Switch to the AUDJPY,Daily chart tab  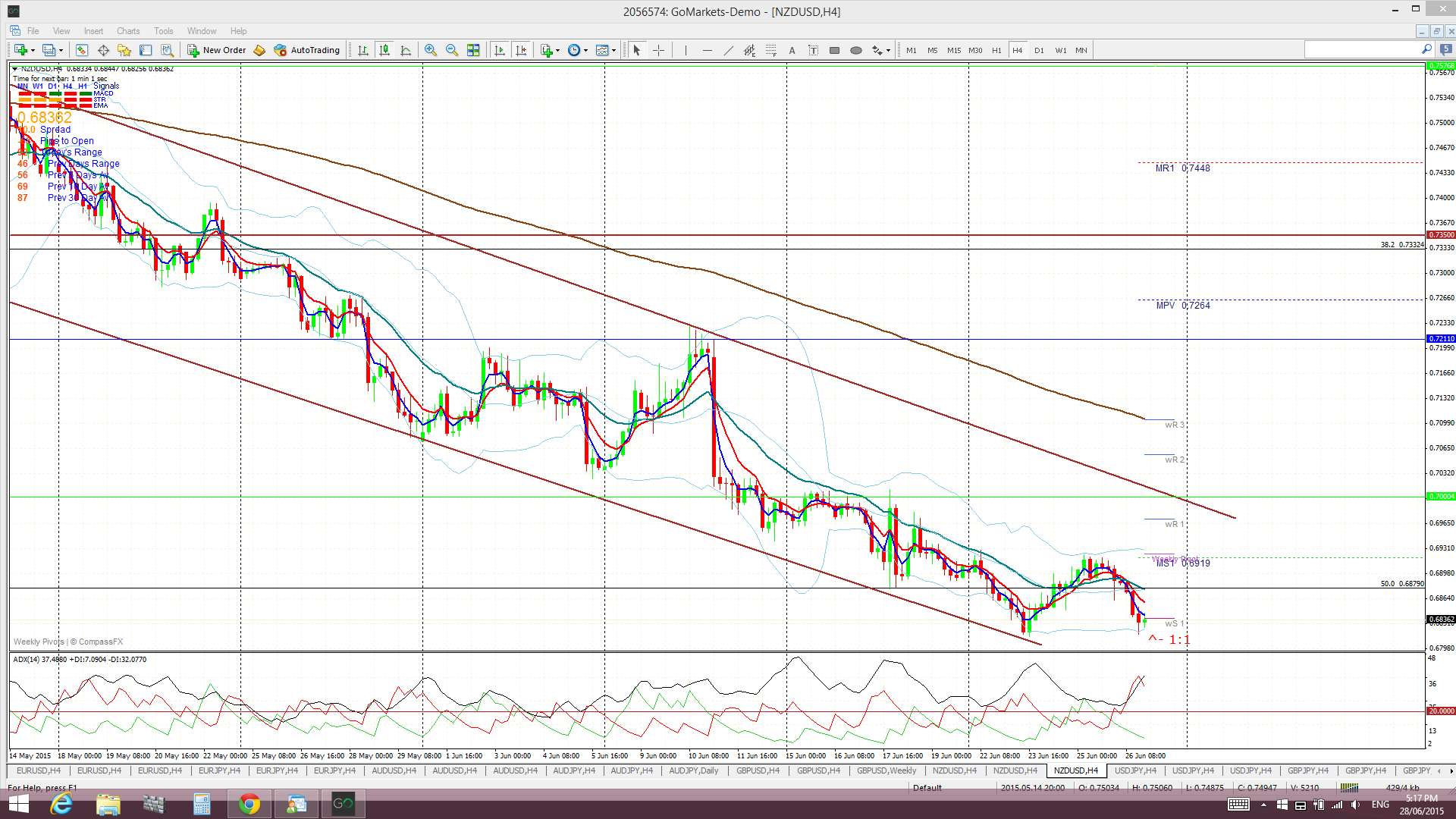click(x=694, y=770)
